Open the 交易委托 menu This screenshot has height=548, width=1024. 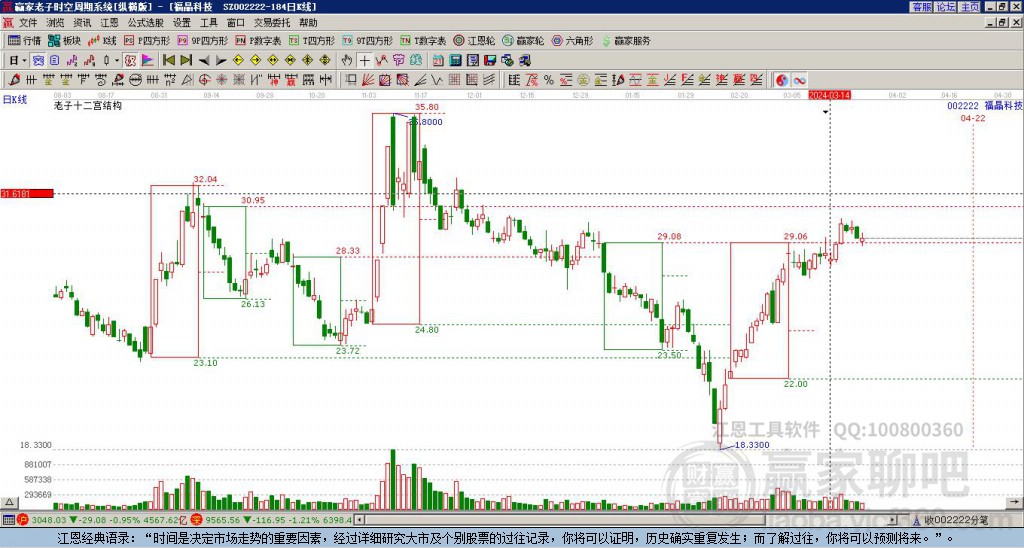click(x=272, y=23)
